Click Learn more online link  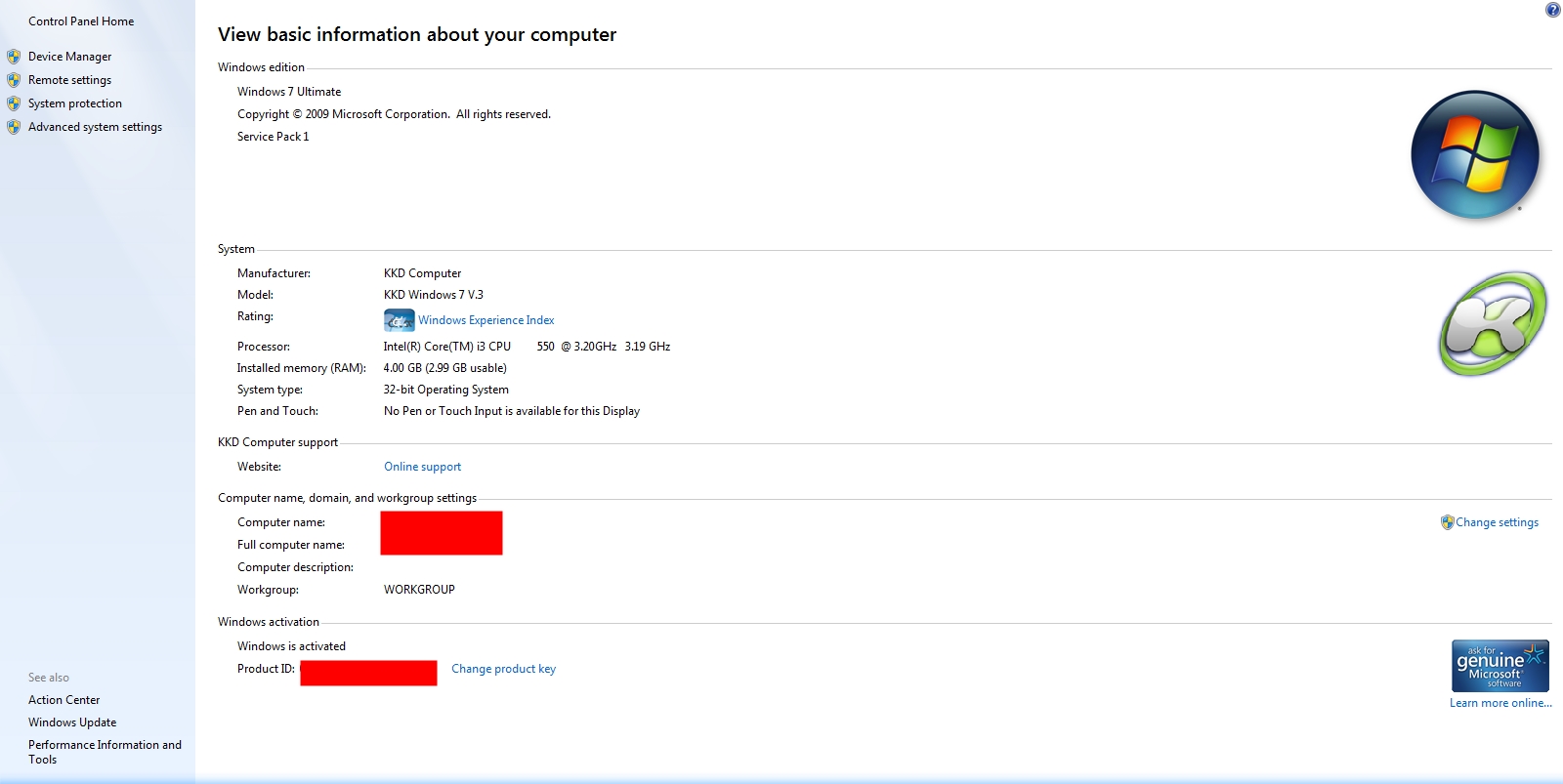(x=1500, y=703)
